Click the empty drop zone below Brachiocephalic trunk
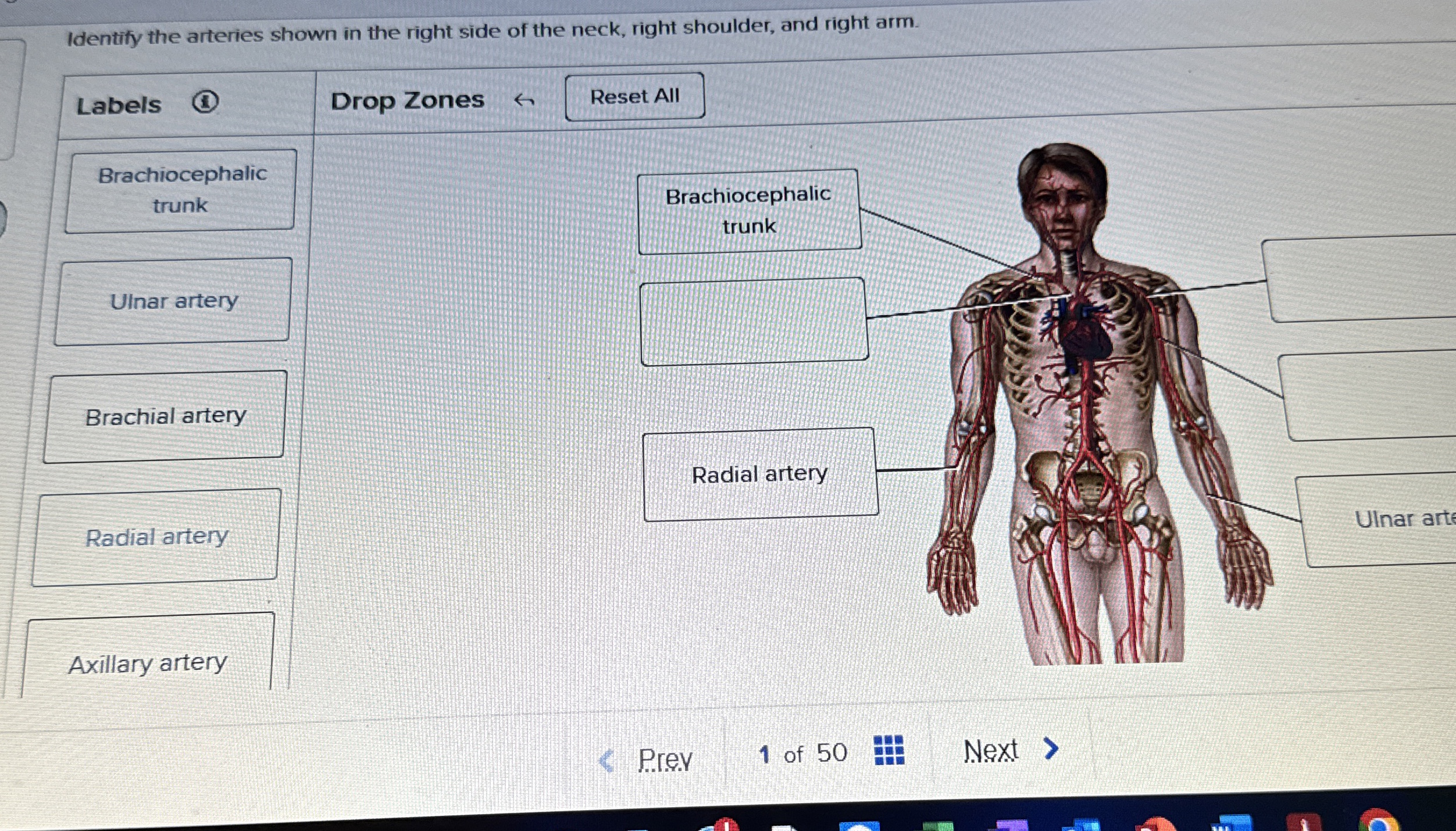The image size is (1456, 831). coord(754,321)
